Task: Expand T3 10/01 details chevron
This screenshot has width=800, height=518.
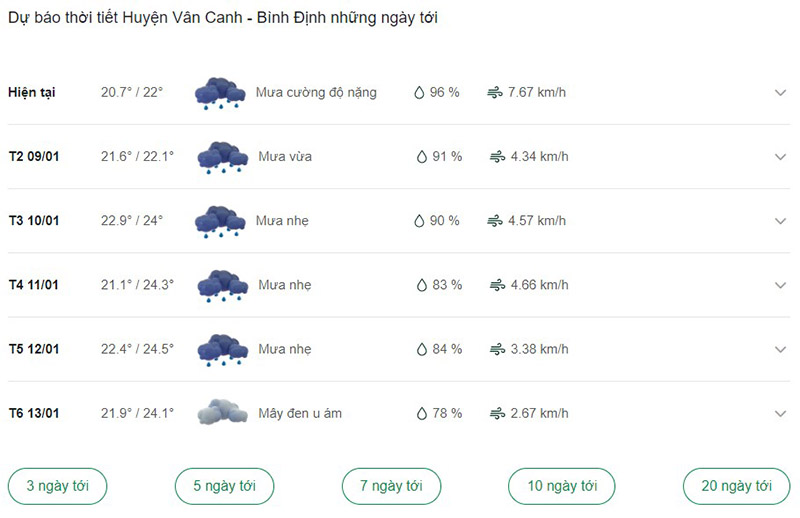Action: coord(780,221)
